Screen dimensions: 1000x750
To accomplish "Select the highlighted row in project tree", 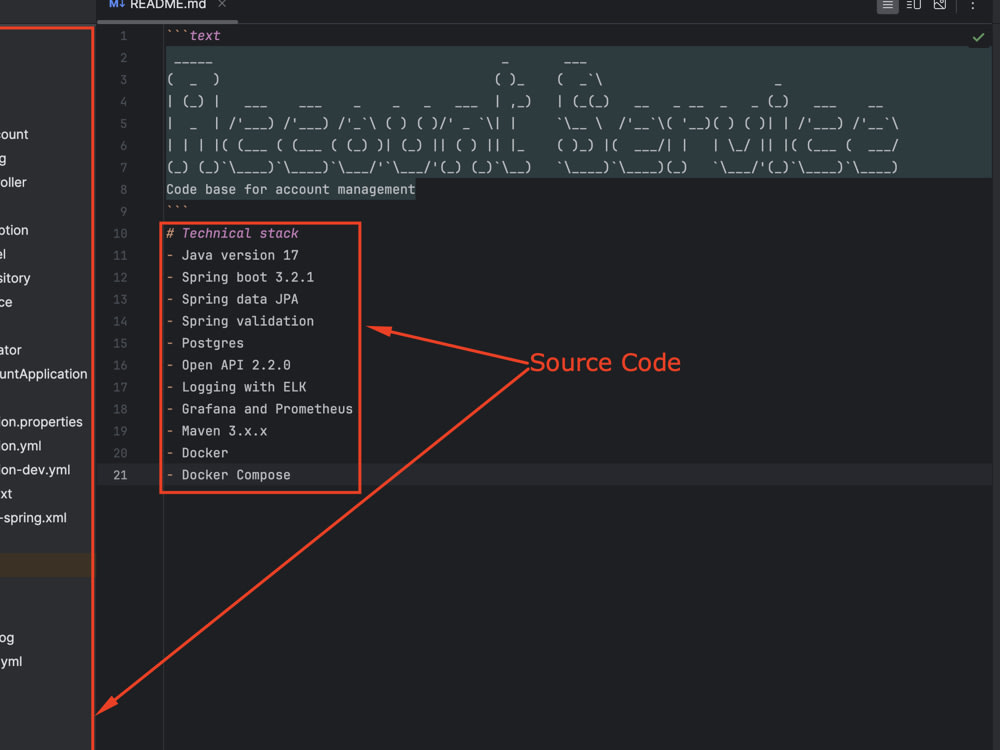I will click(45, 566).
